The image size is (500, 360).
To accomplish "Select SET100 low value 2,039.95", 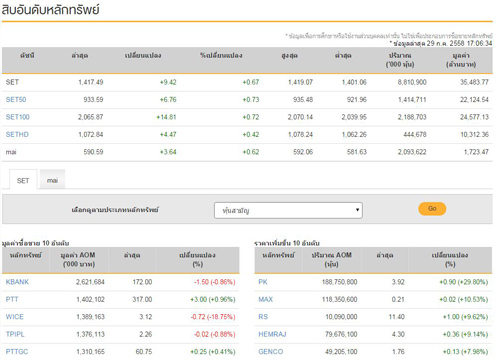I will click(354, 117).
